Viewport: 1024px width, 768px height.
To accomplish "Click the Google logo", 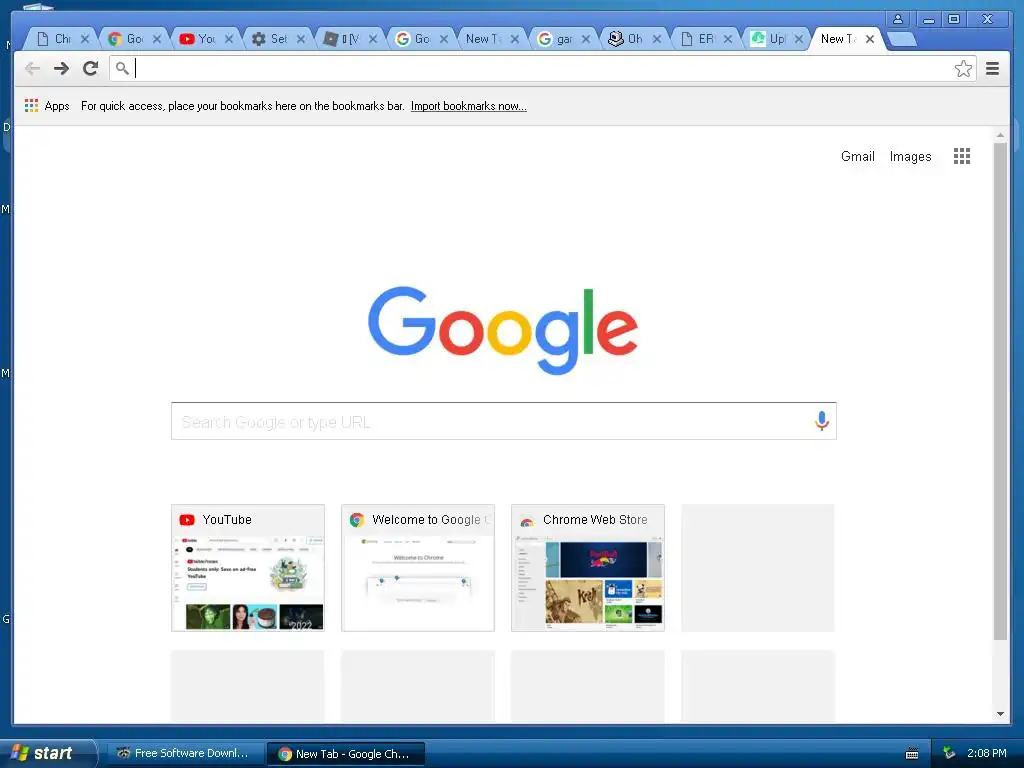I will point(503,330).
